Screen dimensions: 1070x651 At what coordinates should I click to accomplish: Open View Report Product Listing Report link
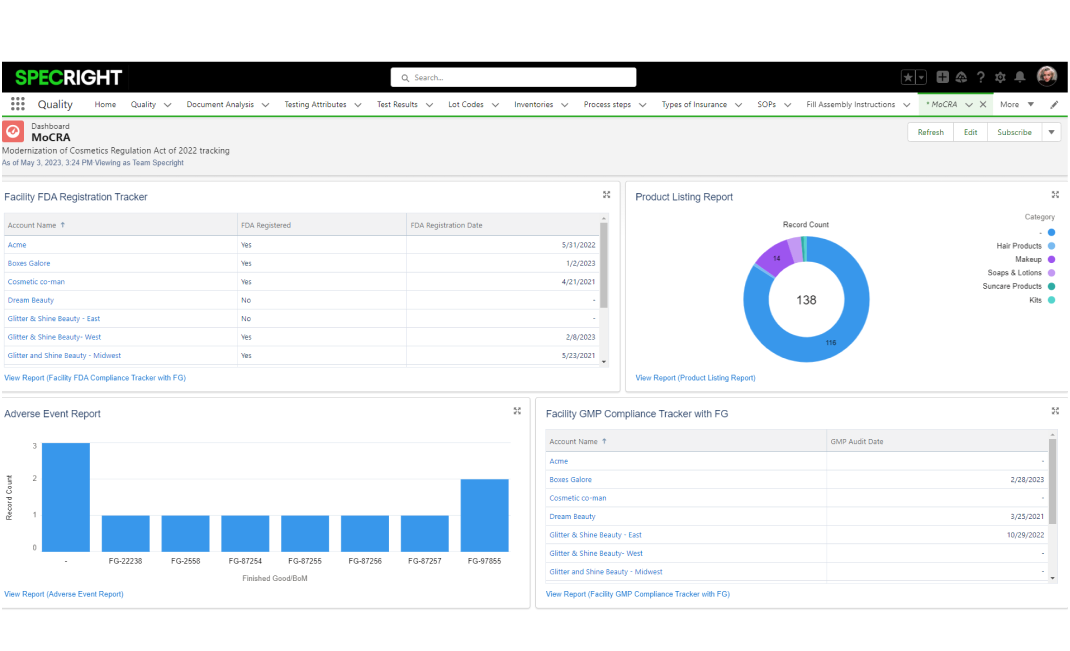pyautogui.click(x=695, y=377)
